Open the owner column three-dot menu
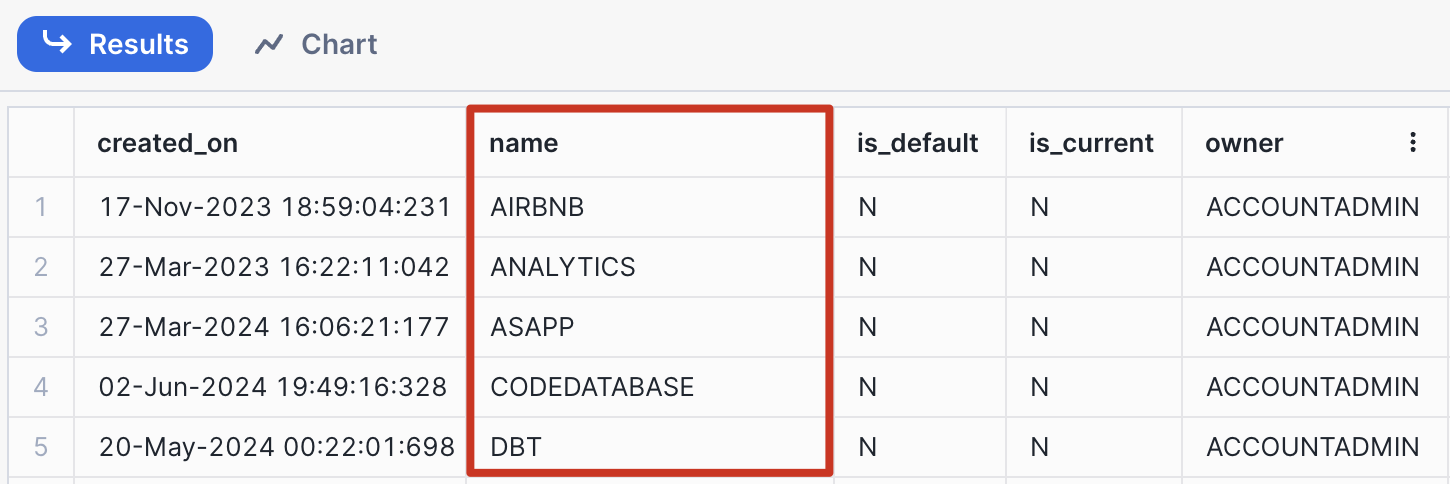Viewport: 1450px width, 484px height. (x=1412, y=143)
